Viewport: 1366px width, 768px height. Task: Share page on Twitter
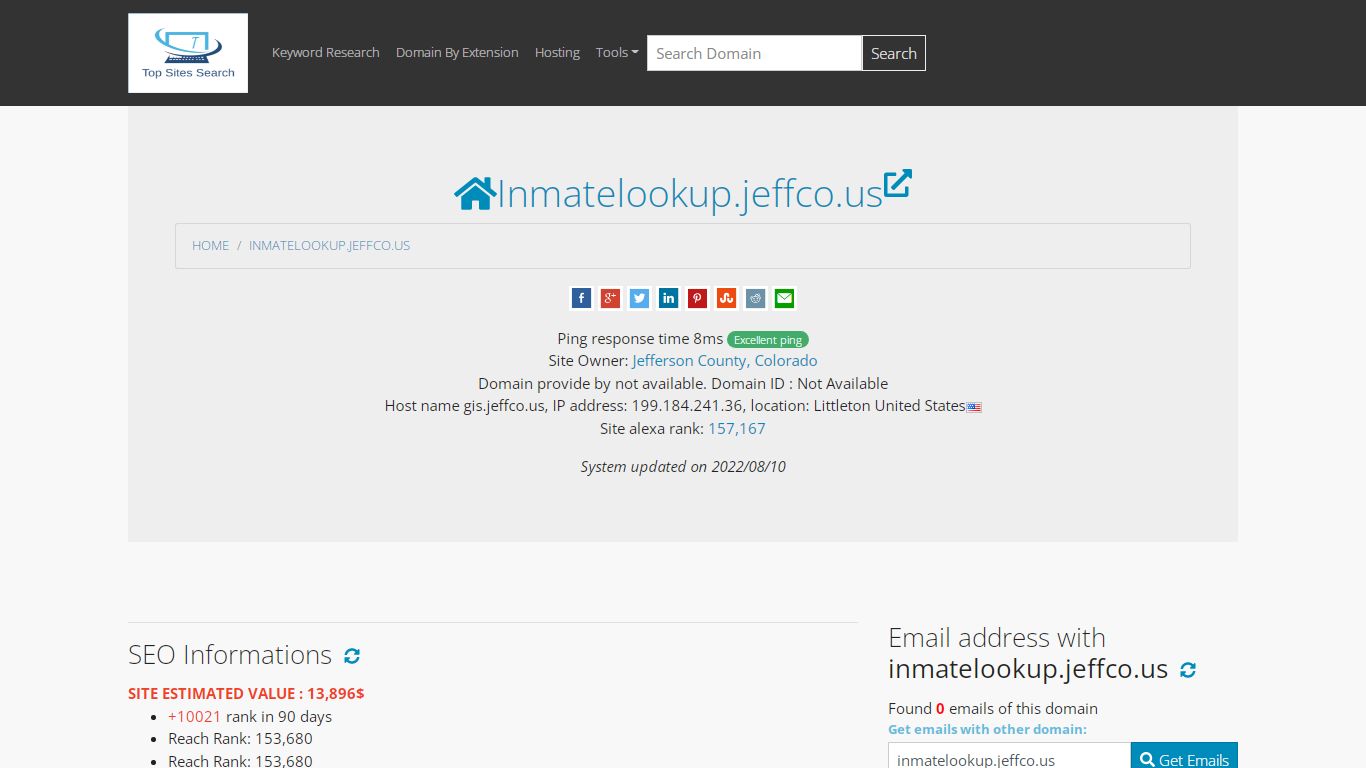(x=640, y=298)
